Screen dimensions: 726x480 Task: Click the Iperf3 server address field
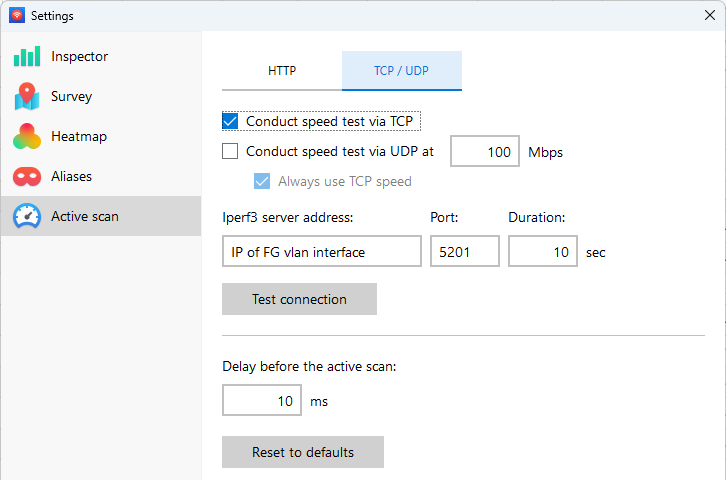pyautogui.click(x=321, y=252)
